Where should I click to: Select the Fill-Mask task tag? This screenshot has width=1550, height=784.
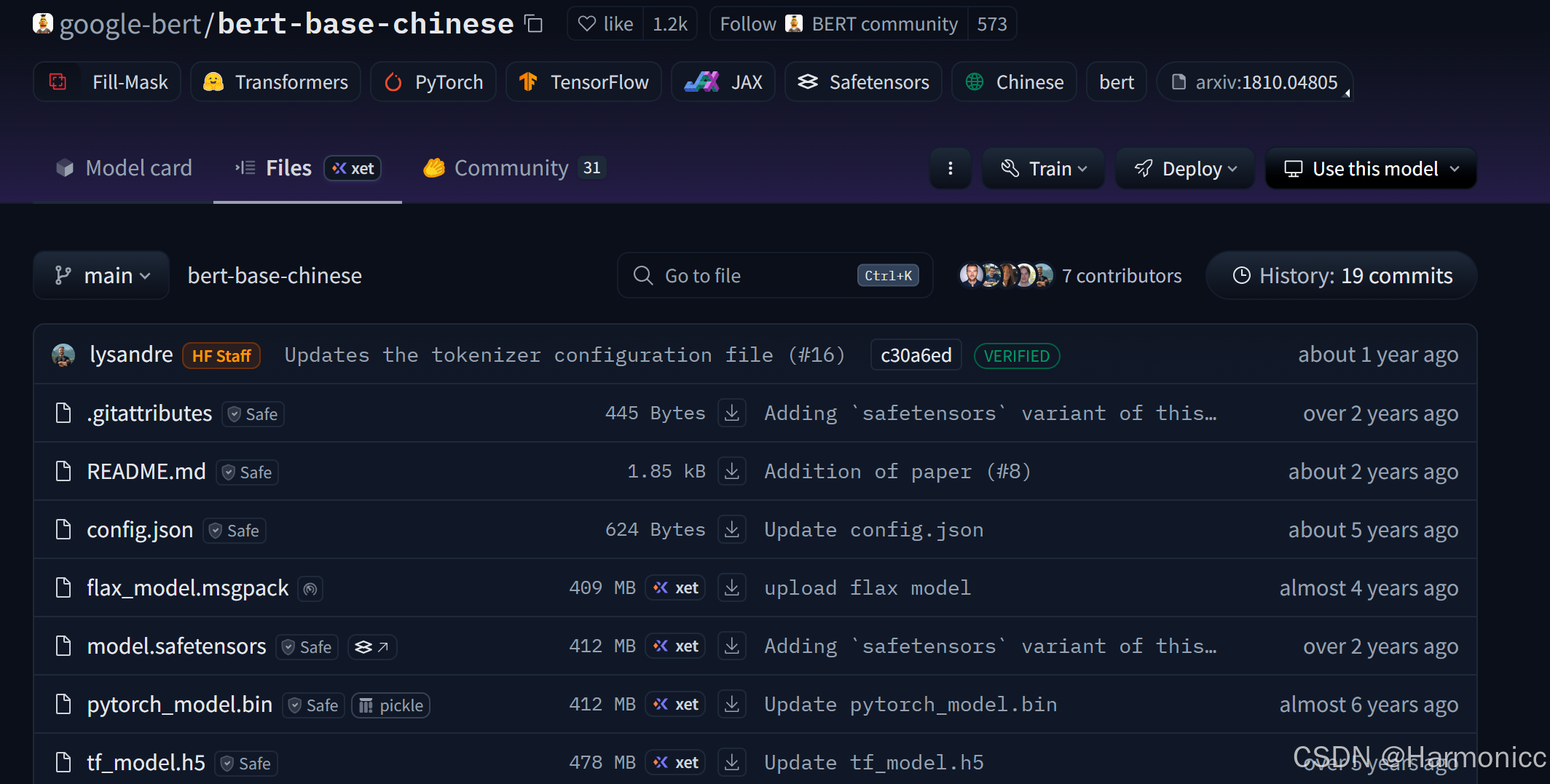coord(107,82)
